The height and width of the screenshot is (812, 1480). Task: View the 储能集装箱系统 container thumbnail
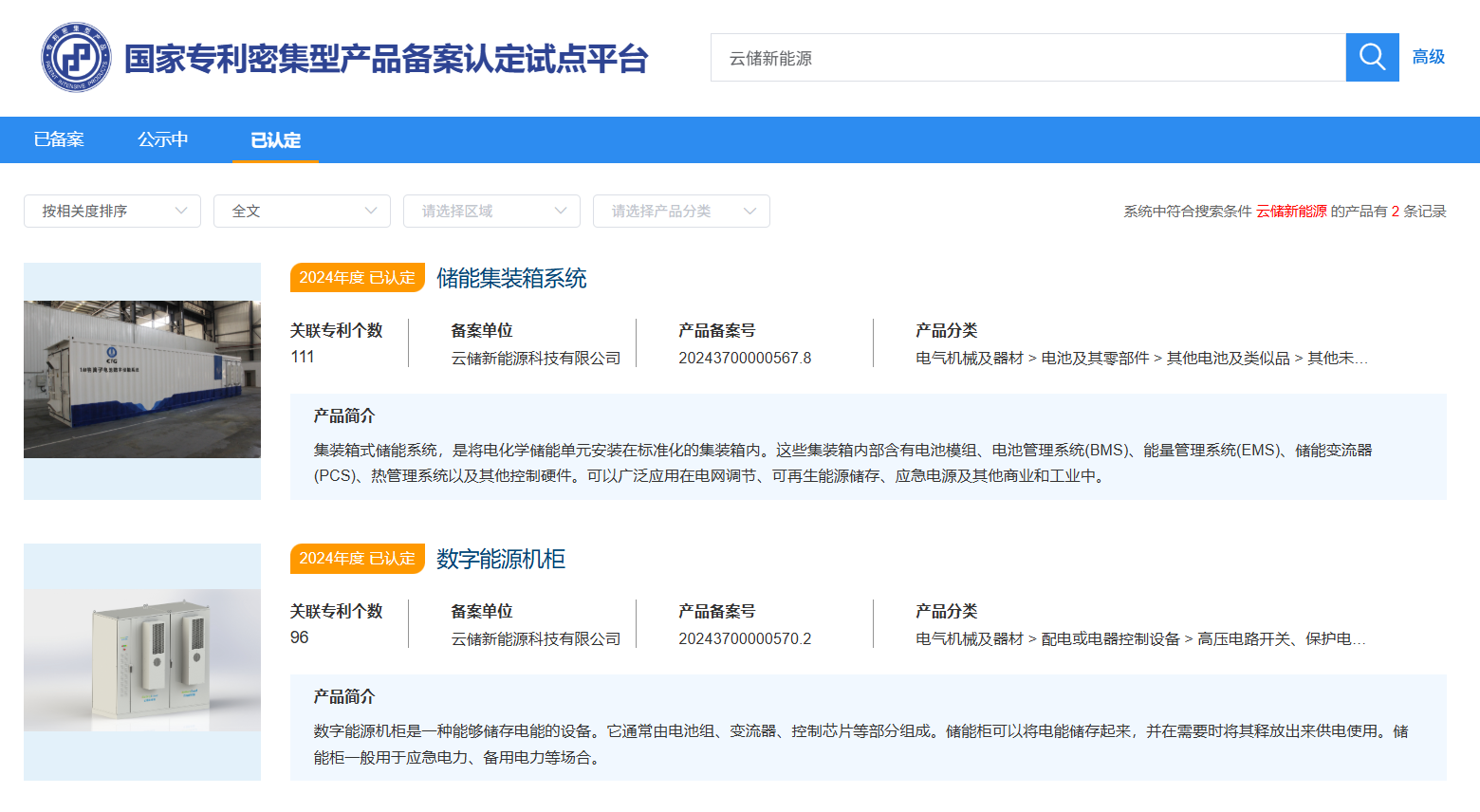click(x=142, y=380)
